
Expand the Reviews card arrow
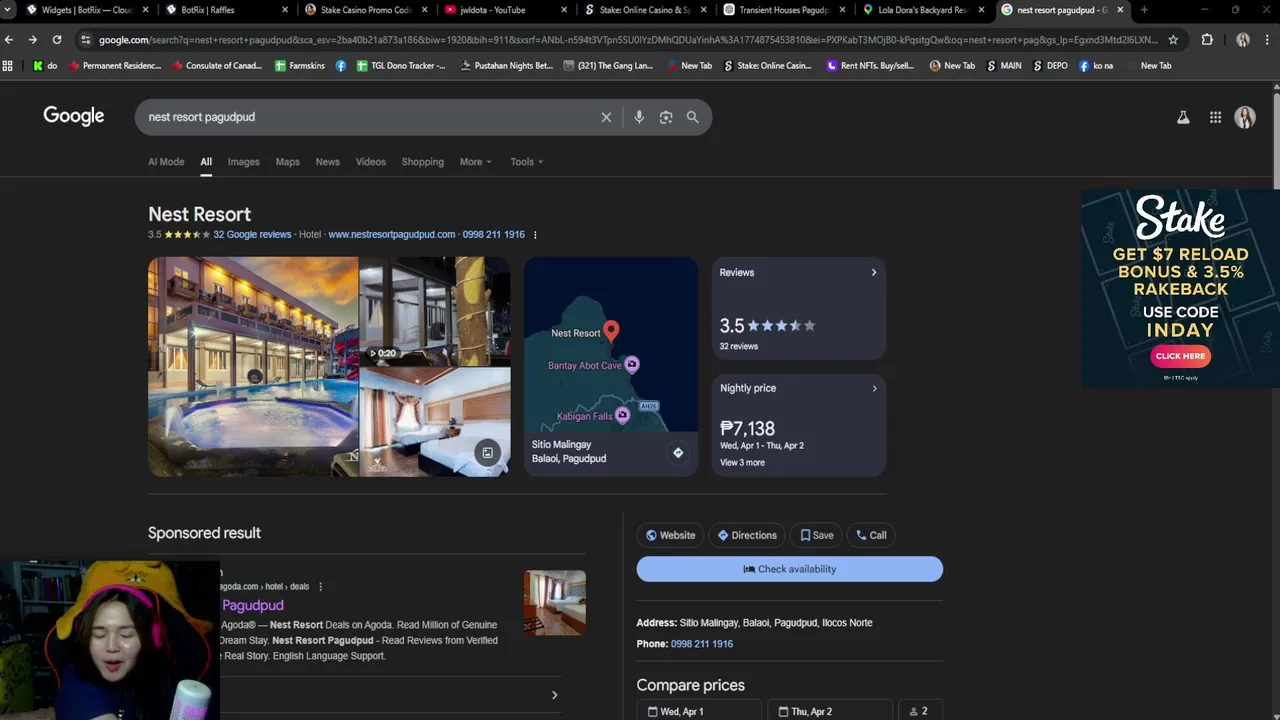(874, 272)
